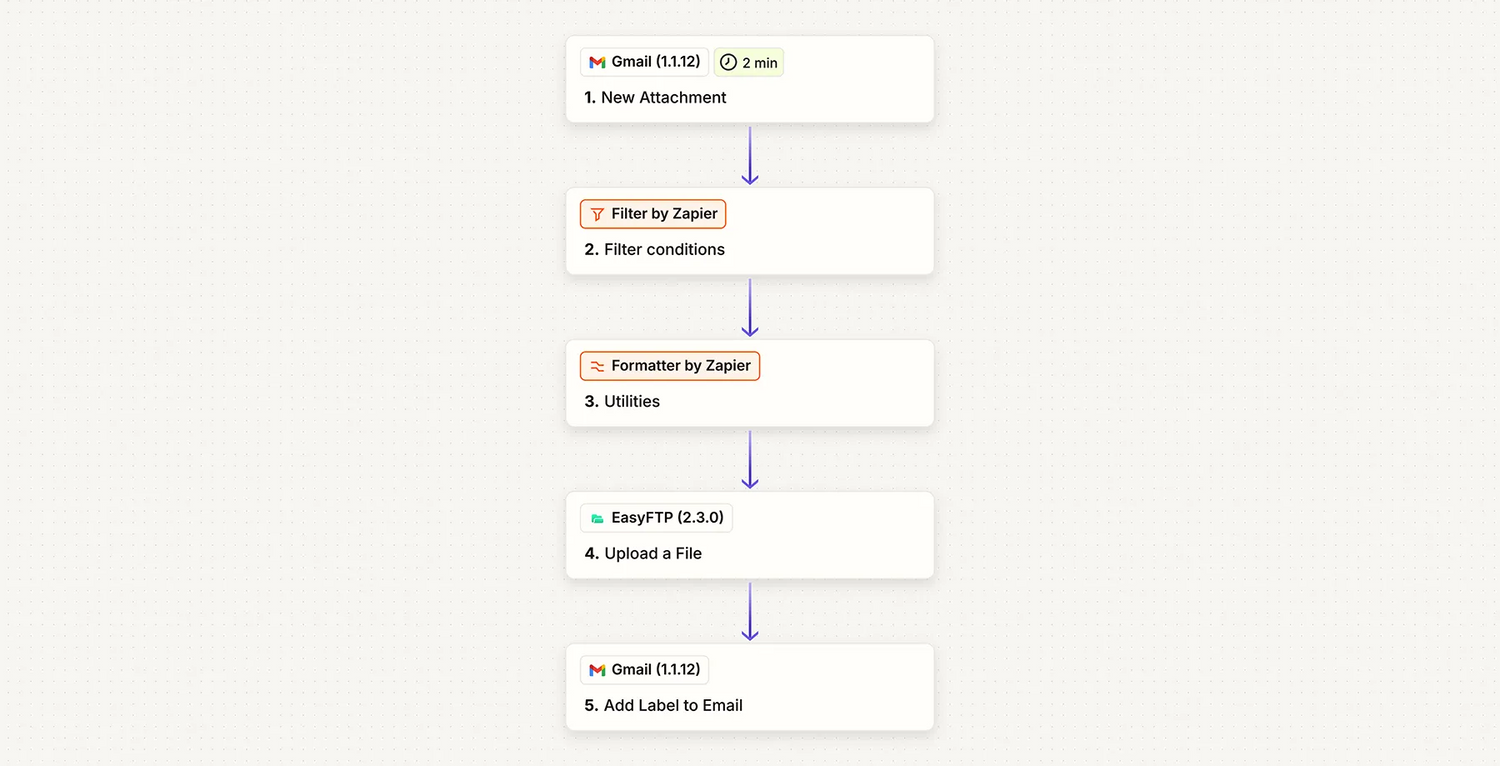Click the Gmail (1.1.12) badge in step 5

[645, 670]
